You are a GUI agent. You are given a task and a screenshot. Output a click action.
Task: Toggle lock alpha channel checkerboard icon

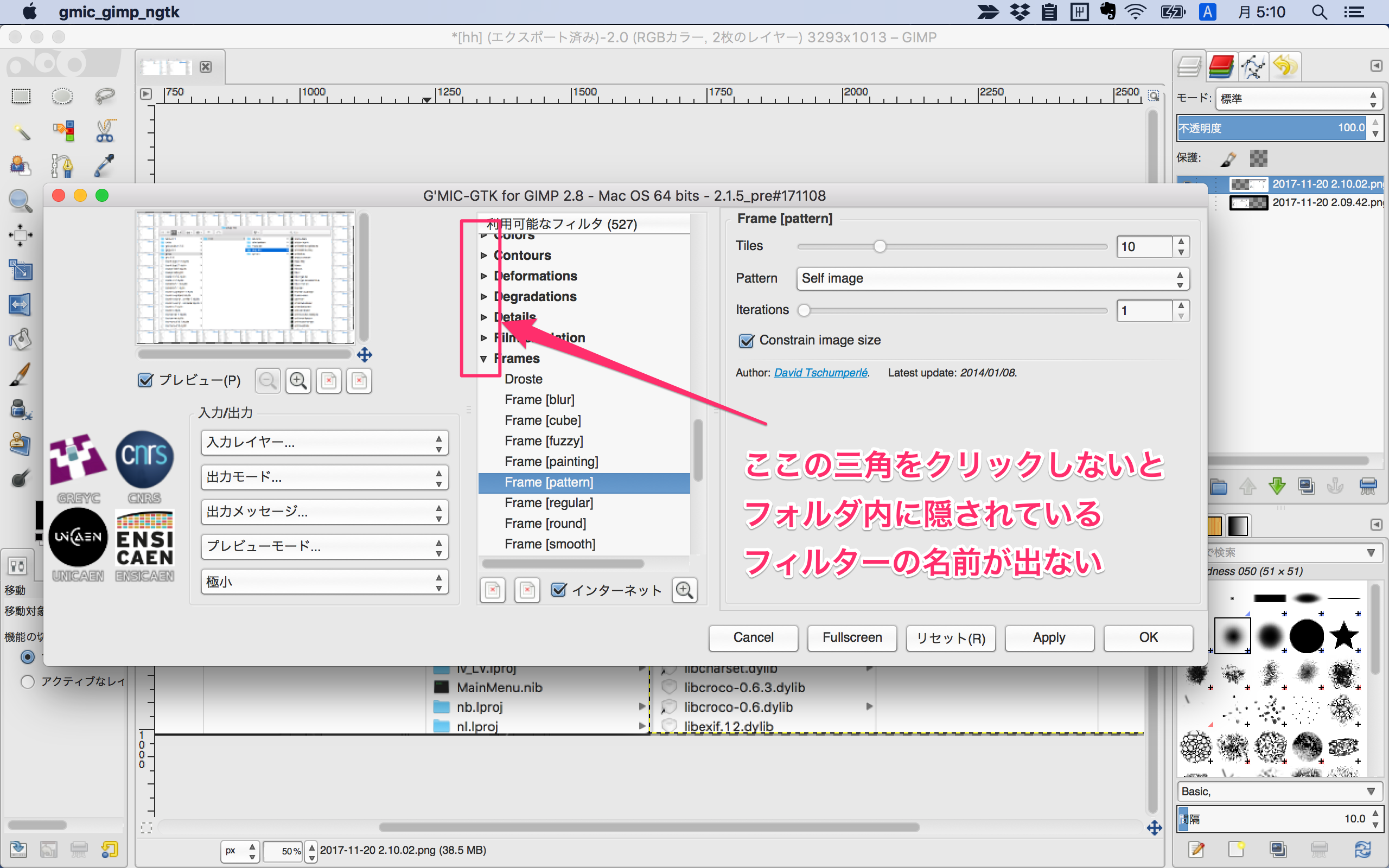click(x=1258, y=158)
